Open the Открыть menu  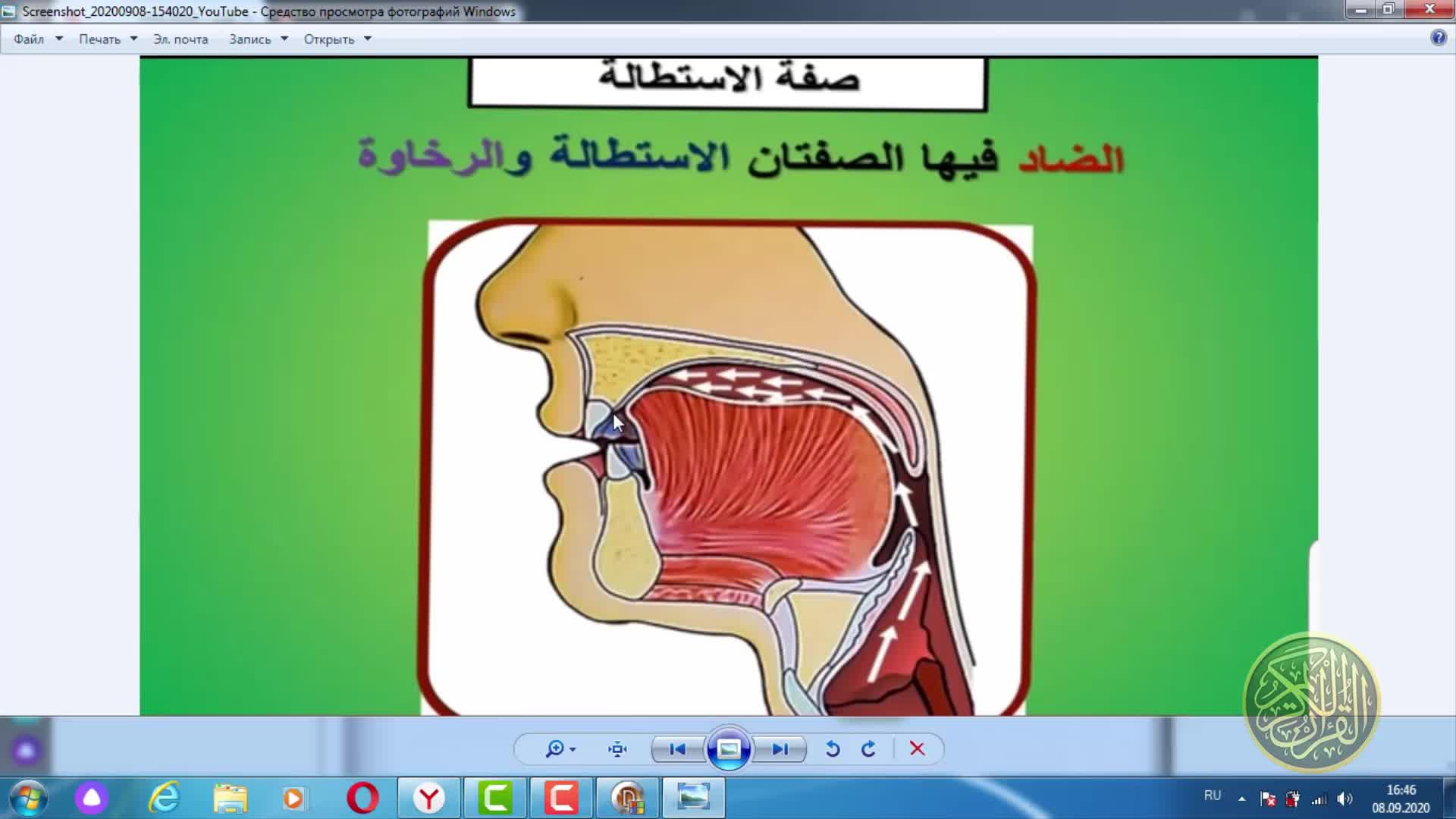pos(329,39)
